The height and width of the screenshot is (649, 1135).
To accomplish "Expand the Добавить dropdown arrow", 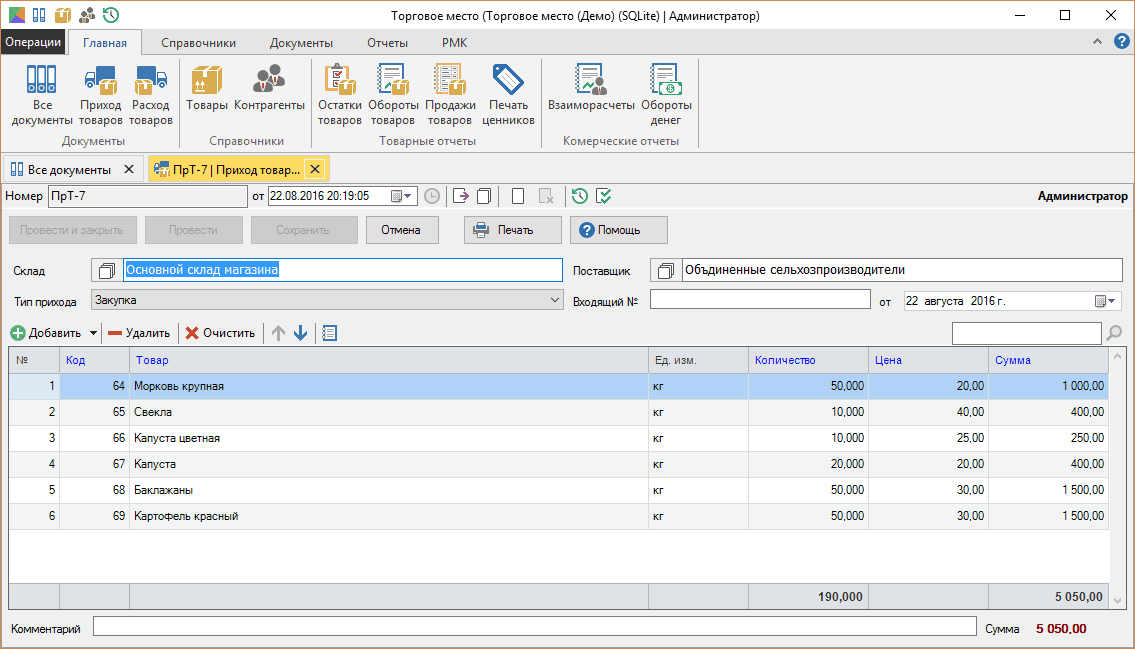I will 94,333.
